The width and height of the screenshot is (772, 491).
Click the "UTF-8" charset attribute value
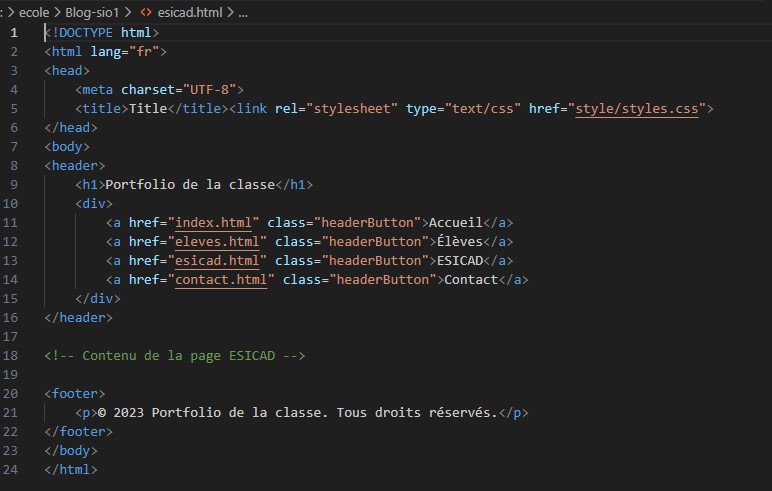pos(210,89)
